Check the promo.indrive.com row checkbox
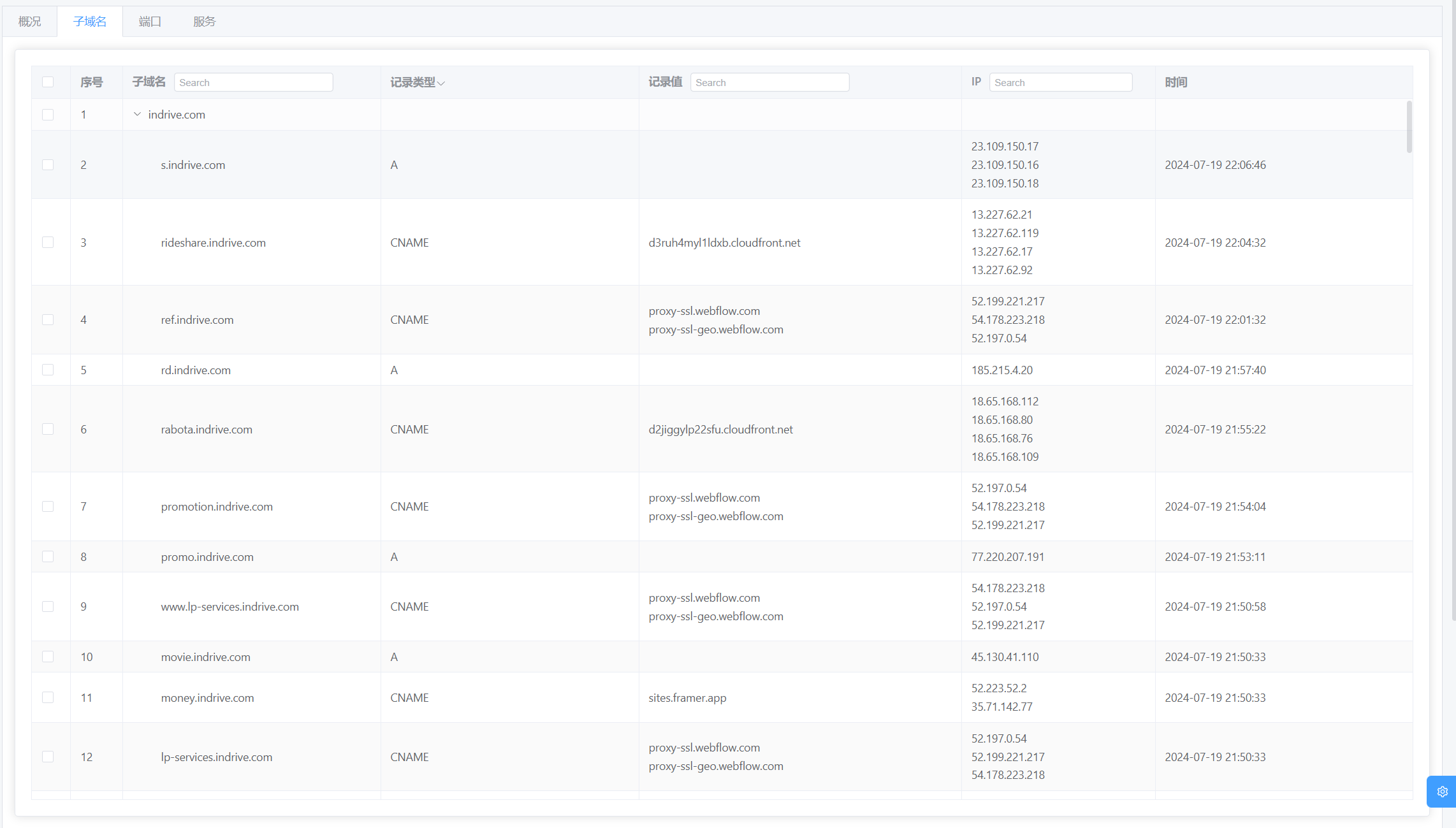 tap(48, 556)
